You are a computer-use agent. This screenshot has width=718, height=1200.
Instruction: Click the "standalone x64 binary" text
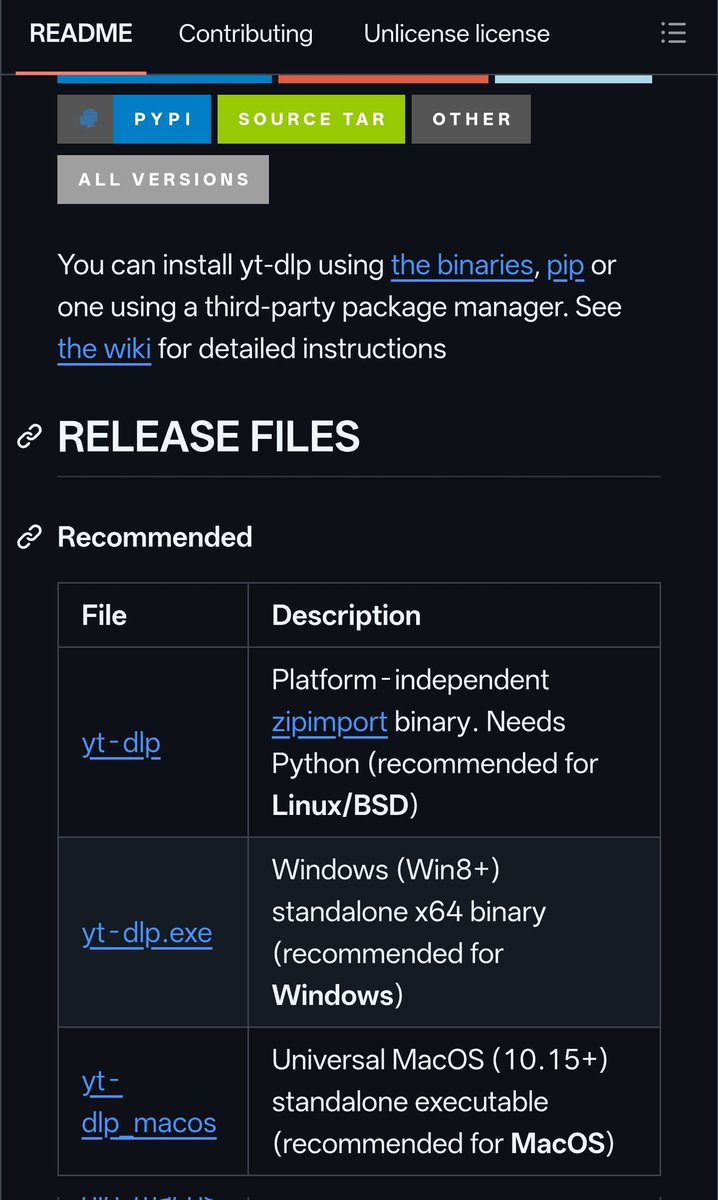[x=409, y=912]
